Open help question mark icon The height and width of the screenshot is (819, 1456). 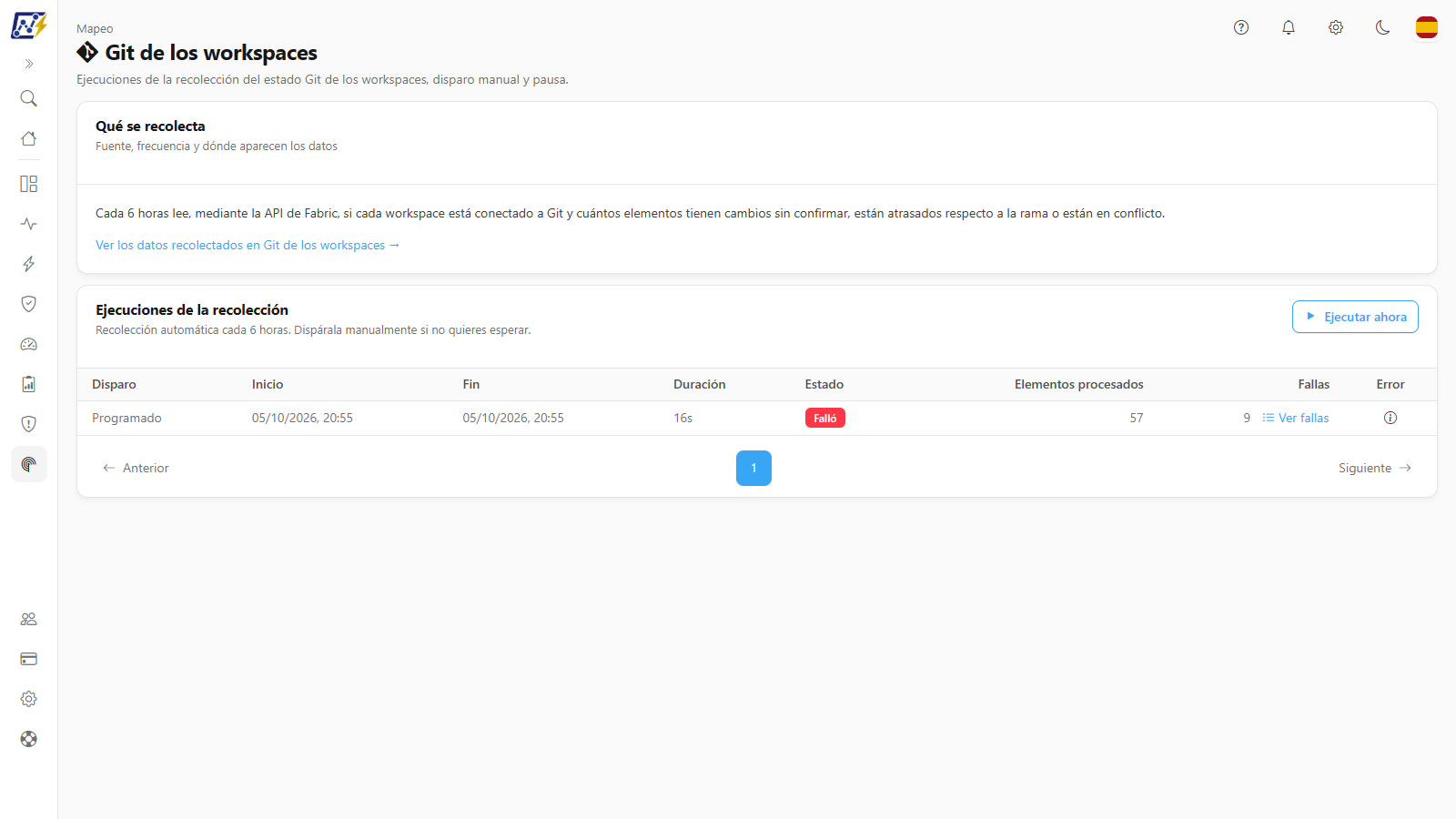[1241, 27]
